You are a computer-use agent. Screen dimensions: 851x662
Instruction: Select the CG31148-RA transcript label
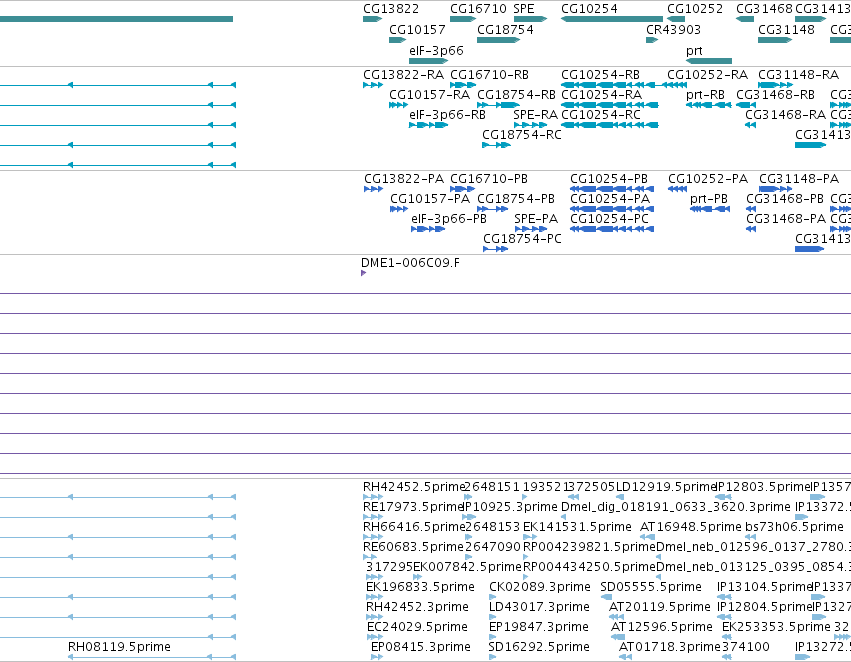coord(798,75)
